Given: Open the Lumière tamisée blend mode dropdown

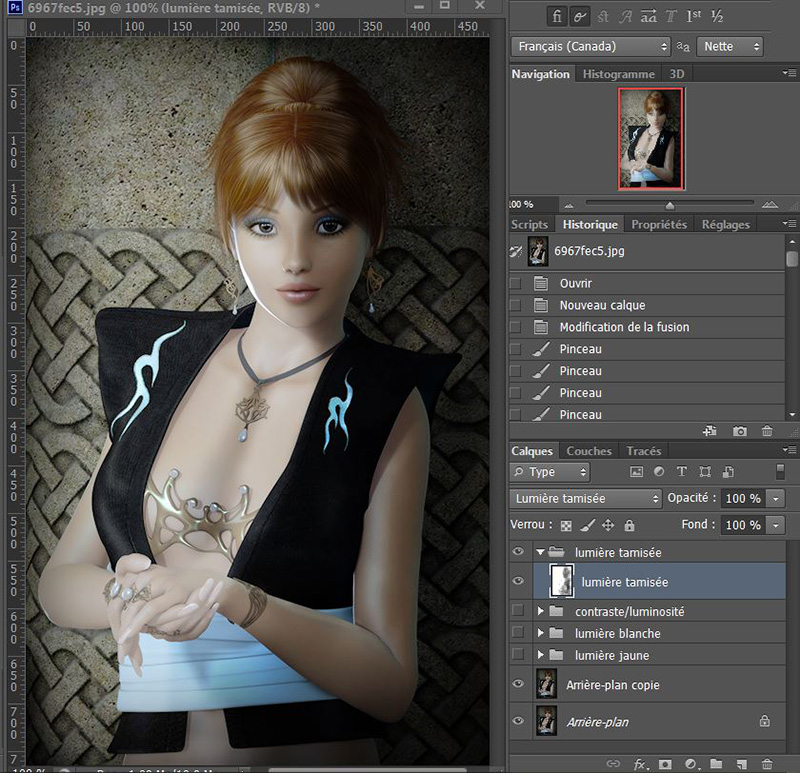Looking at the screenshot, I should [585, 498].
